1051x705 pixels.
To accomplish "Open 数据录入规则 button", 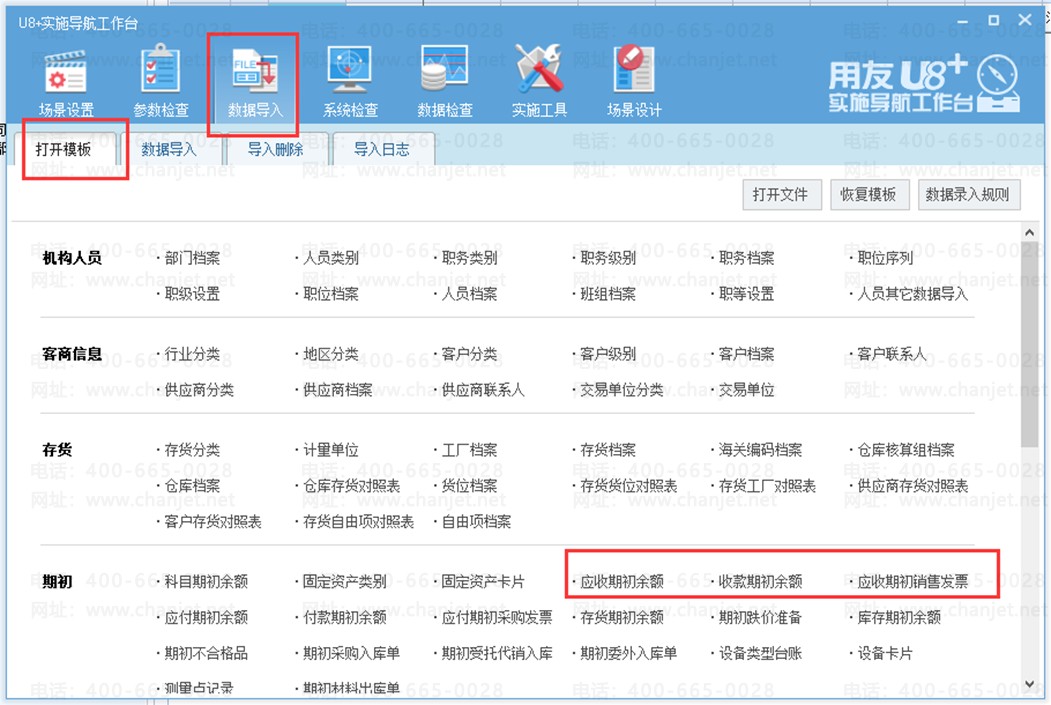I will (968, 194).
